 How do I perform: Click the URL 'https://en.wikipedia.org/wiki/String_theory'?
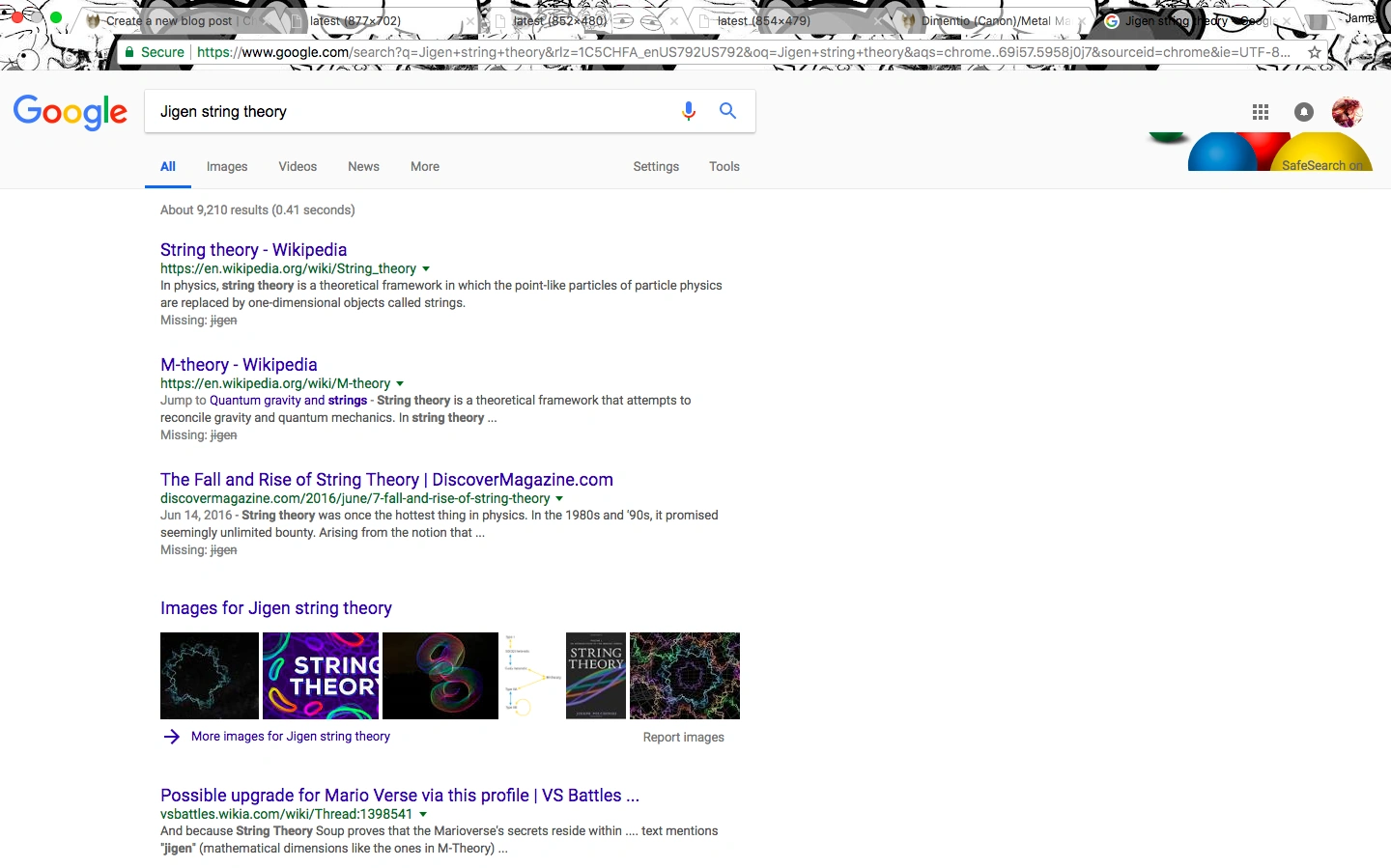point(288,269)
